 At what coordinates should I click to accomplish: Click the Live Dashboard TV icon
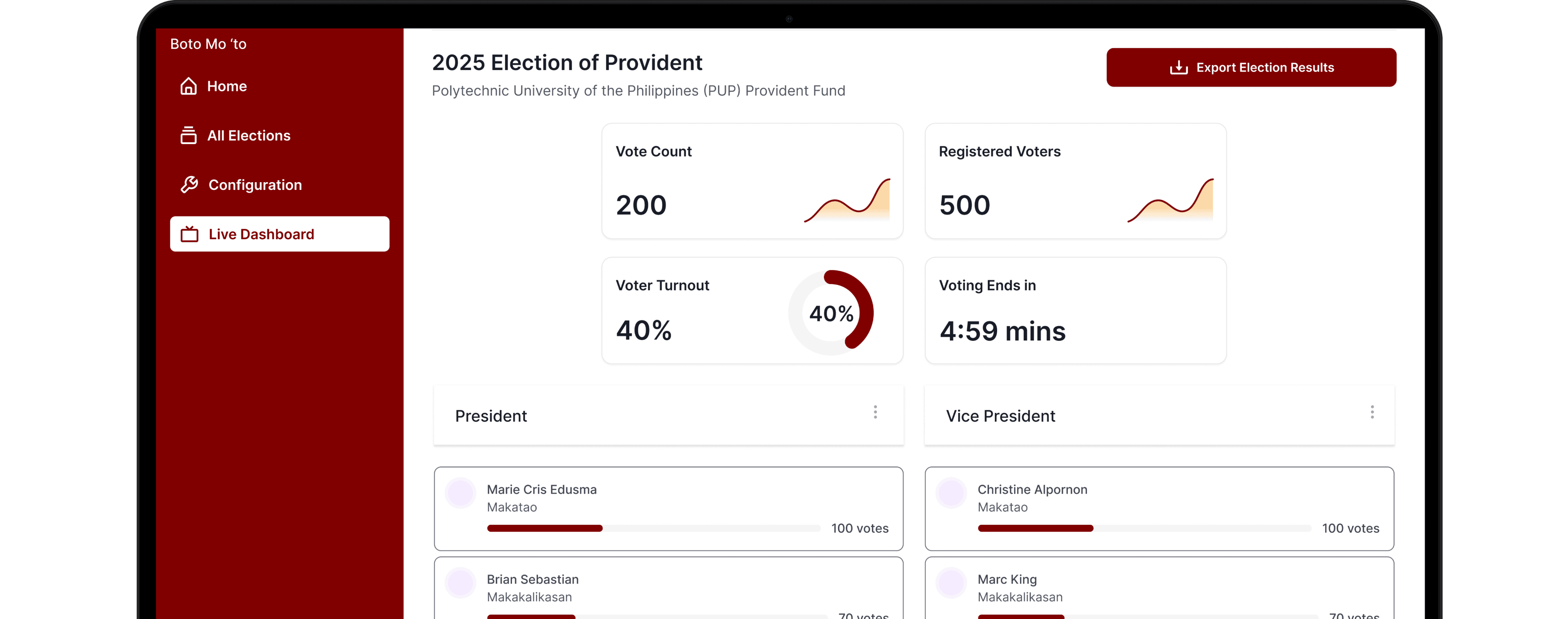point(190,234)
